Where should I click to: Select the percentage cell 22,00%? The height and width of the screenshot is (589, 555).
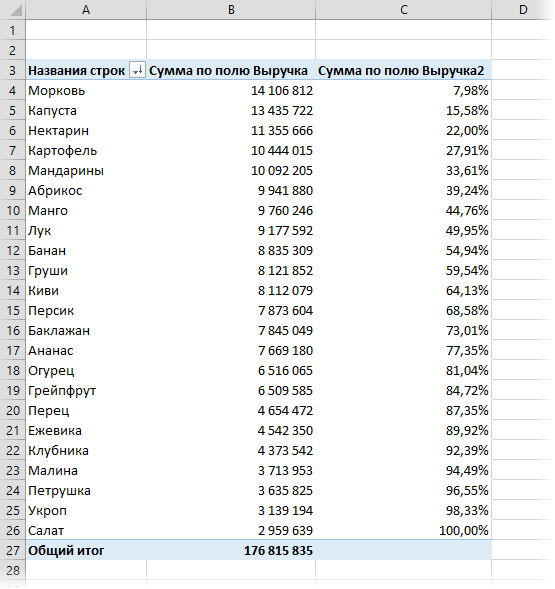404,130
